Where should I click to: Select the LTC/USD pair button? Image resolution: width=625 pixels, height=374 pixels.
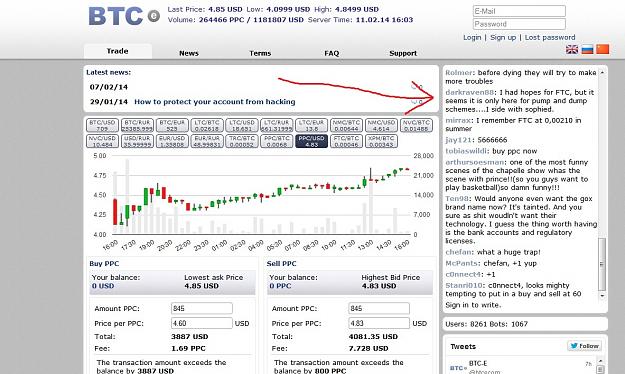[x=242, y=125]
